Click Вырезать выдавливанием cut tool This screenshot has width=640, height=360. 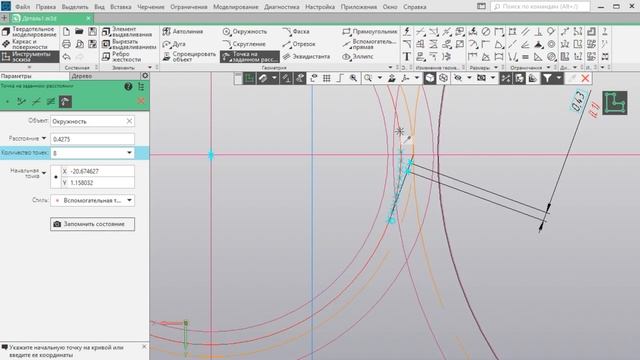(x=129, y=44)
